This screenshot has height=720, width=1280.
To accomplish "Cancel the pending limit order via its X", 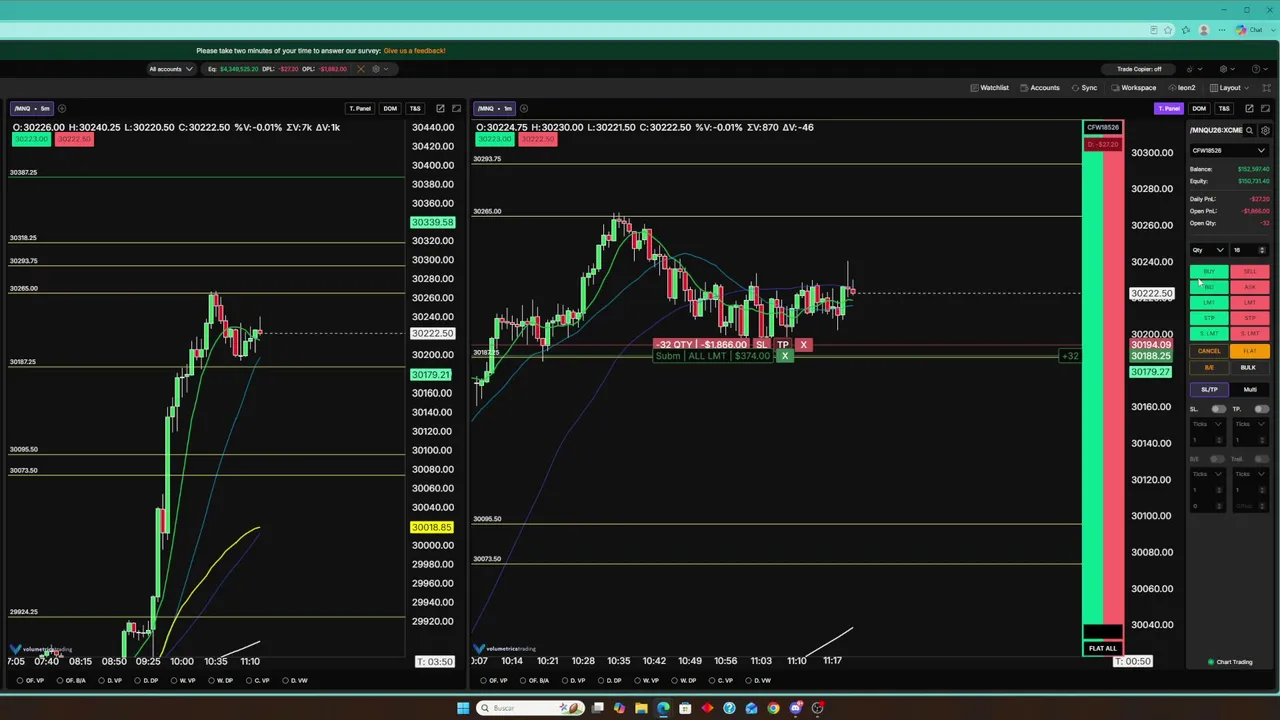I will (785, 356).
